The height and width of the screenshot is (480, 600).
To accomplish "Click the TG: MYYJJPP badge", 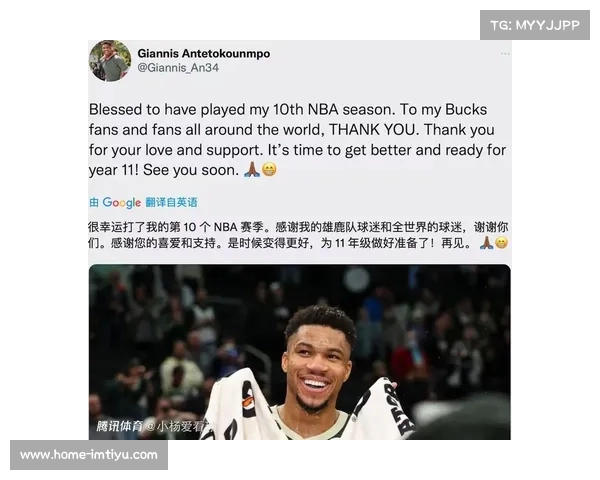I will pyautogui.click(x=535, y=25).
